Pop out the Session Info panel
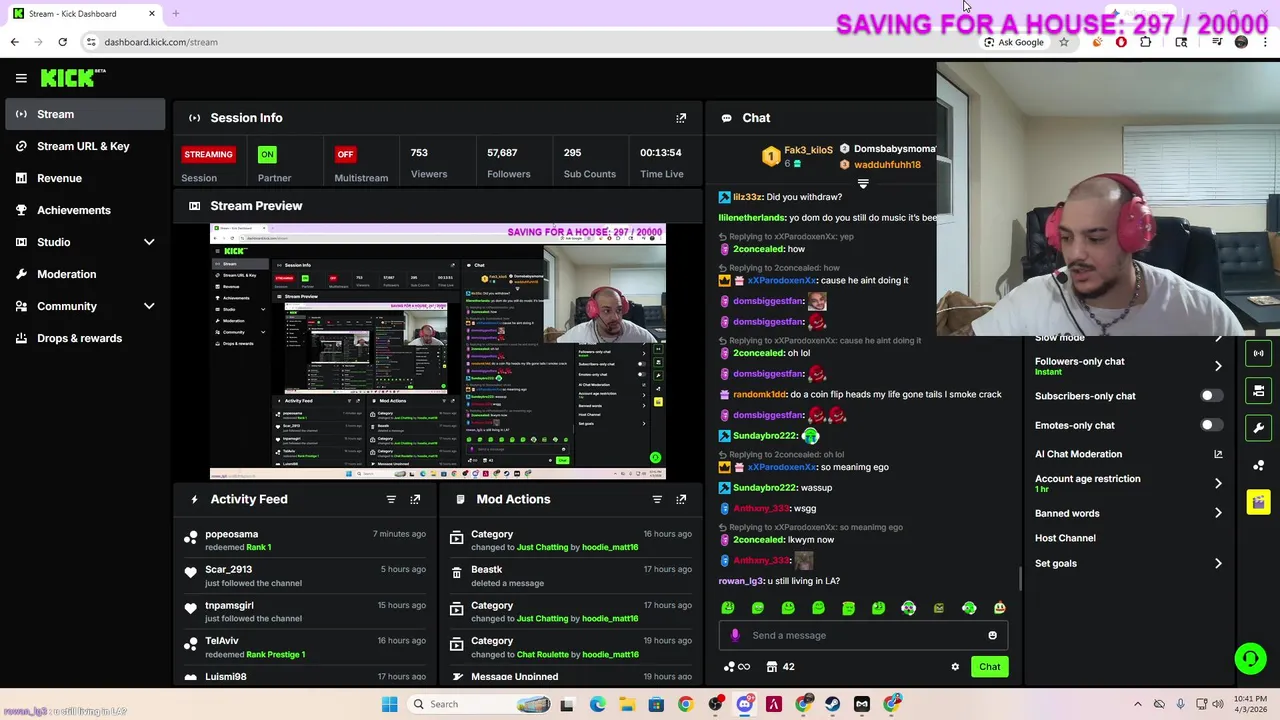The height and width of the screenshot is (720, 1280). (681, 118)
